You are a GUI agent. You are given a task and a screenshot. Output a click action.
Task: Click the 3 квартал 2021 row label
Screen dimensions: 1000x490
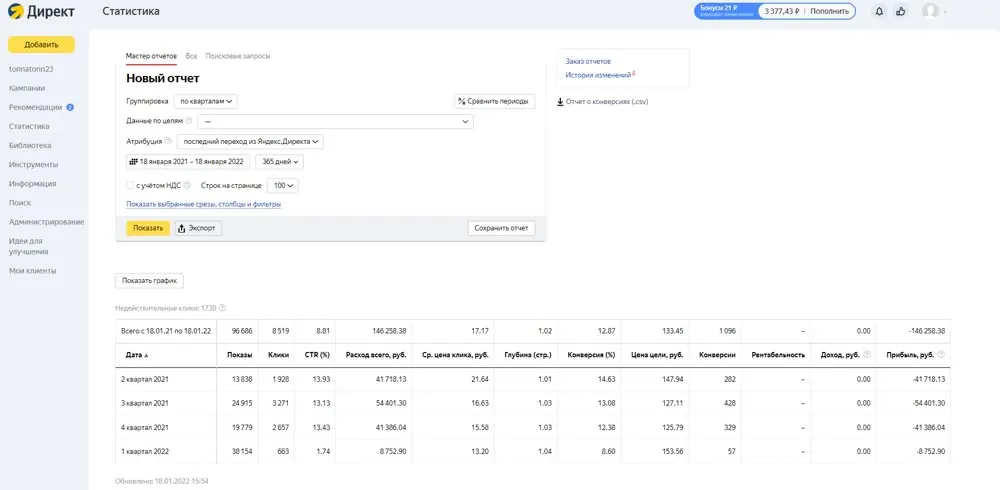pos(145,403)
